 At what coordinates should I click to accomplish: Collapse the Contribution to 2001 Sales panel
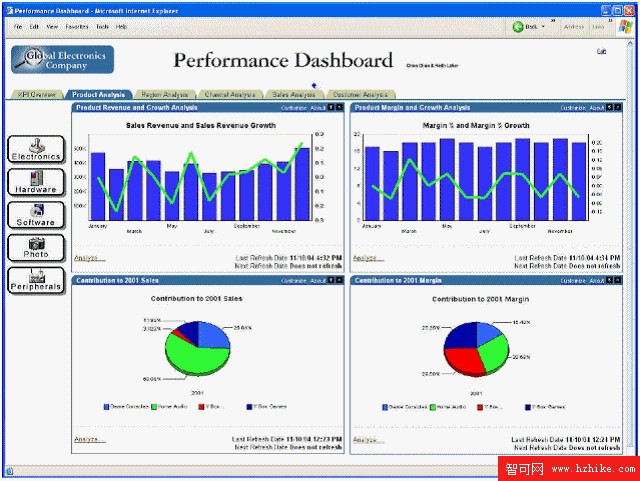click(x=331, y=280)
